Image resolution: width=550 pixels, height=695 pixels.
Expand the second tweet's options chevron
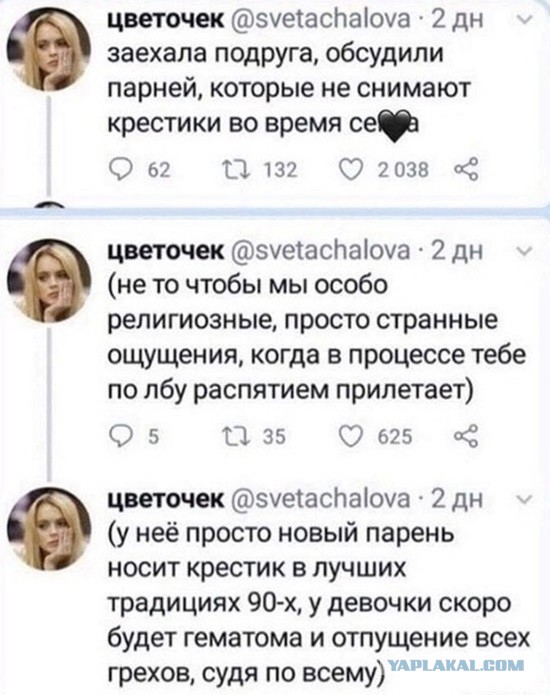click(x=525, y=252)
